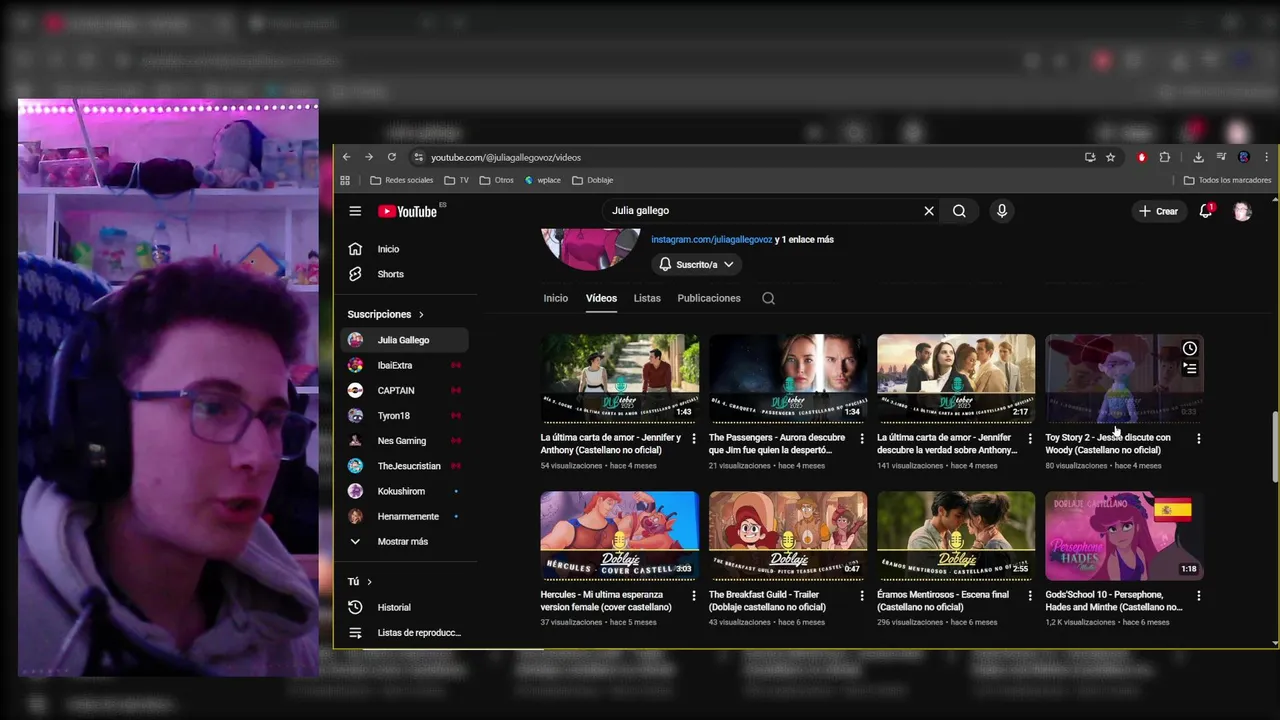Expand Mostrar más in subscriptions
1280x720 pixels.
pyautogui.click(x=403, y=541)
